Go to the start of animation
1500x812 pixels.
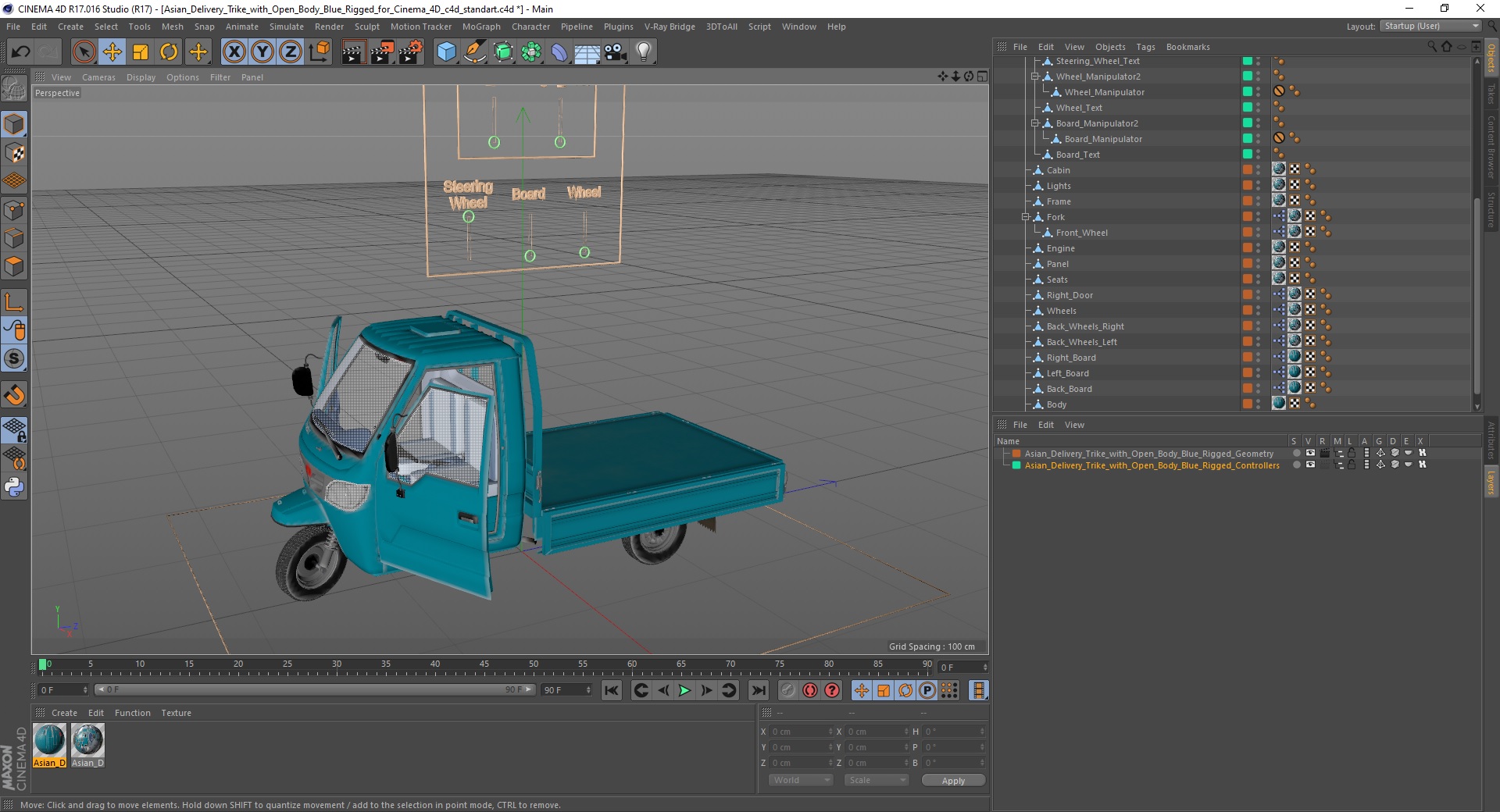point(612,690)
